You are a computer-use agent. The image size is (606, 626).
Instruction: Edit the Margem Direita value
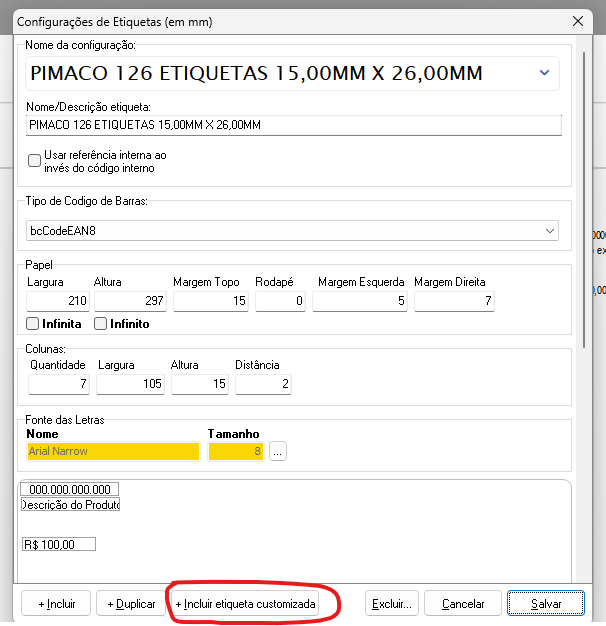tap(454, 301)
